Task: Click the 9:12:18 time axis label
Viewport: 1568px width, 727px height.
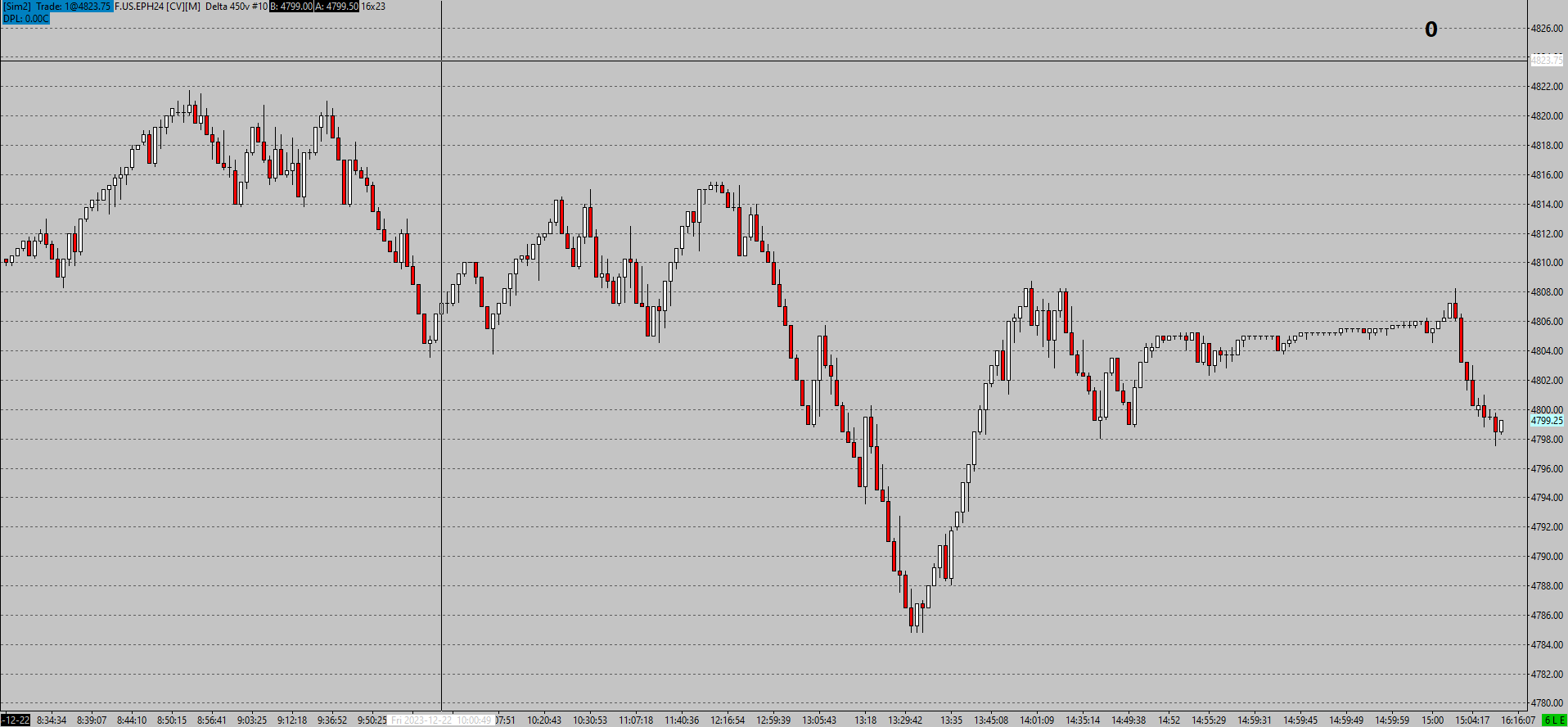Action: [292, 720]
